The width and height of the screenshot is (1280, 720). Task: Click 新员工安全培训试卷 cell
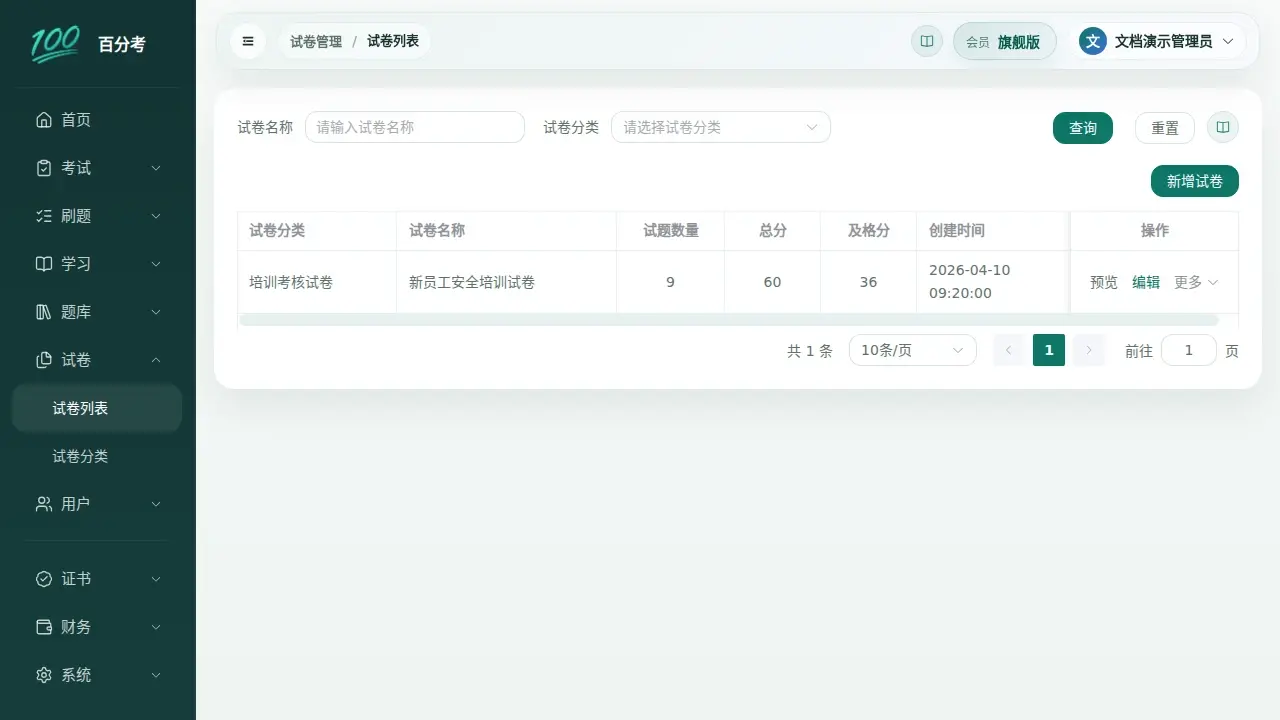click(507, 282)
